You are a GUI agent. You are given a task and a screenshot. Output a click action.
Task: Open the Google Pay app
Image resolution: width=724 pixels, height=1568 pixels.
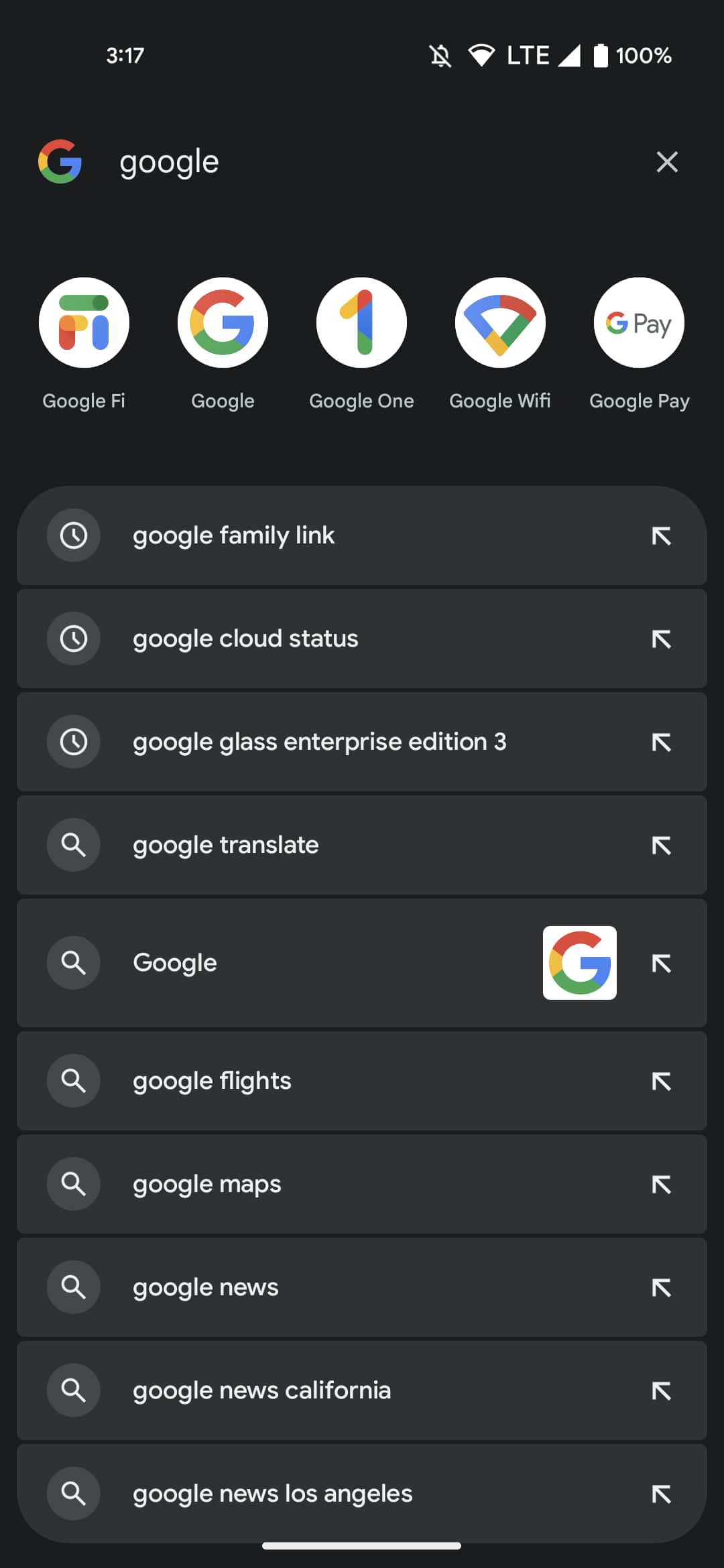(x=639, y=323)
